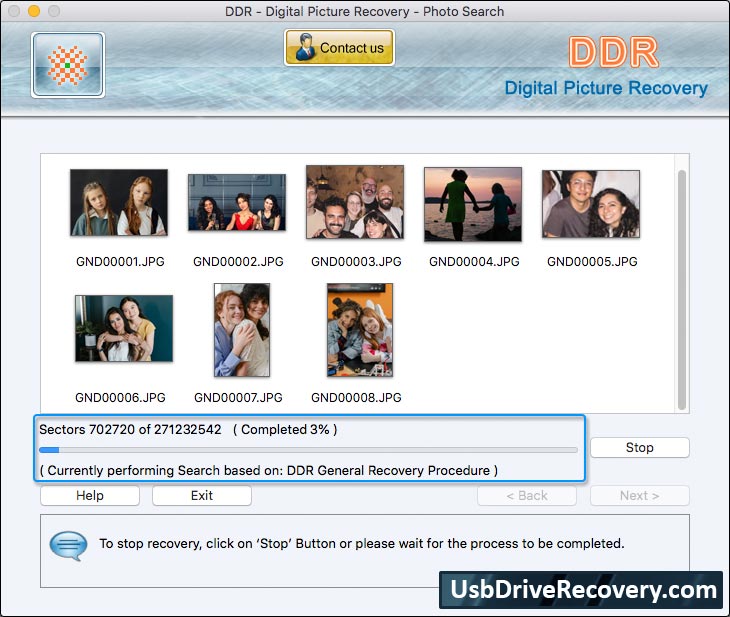Select the GND00002.JPG thumbnail image
730x617 pixels.
(x=237, y=203)
